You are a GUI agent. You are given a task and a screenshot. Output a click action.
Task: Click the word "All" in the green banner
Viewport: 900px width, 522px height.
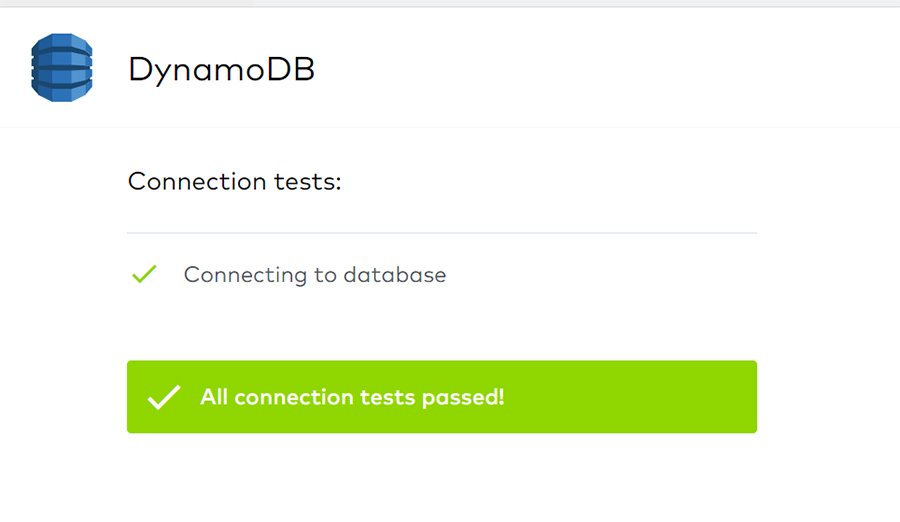(x=215, y=397)
